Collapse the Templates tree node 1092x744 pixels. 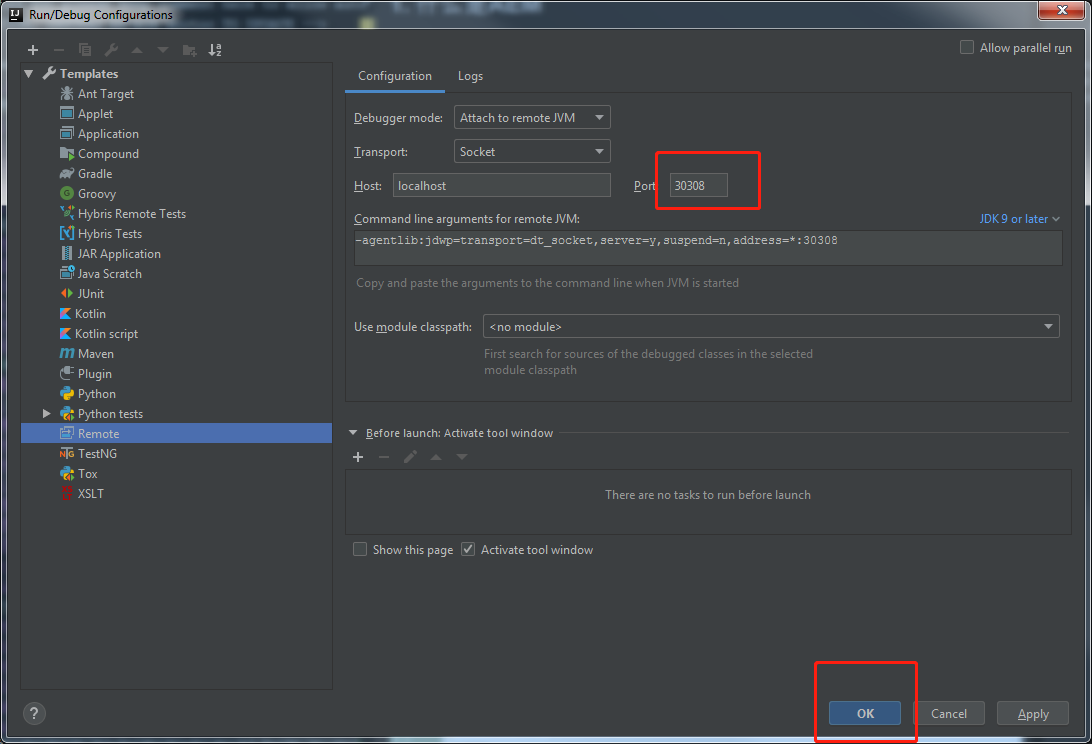tap(29, 73)
